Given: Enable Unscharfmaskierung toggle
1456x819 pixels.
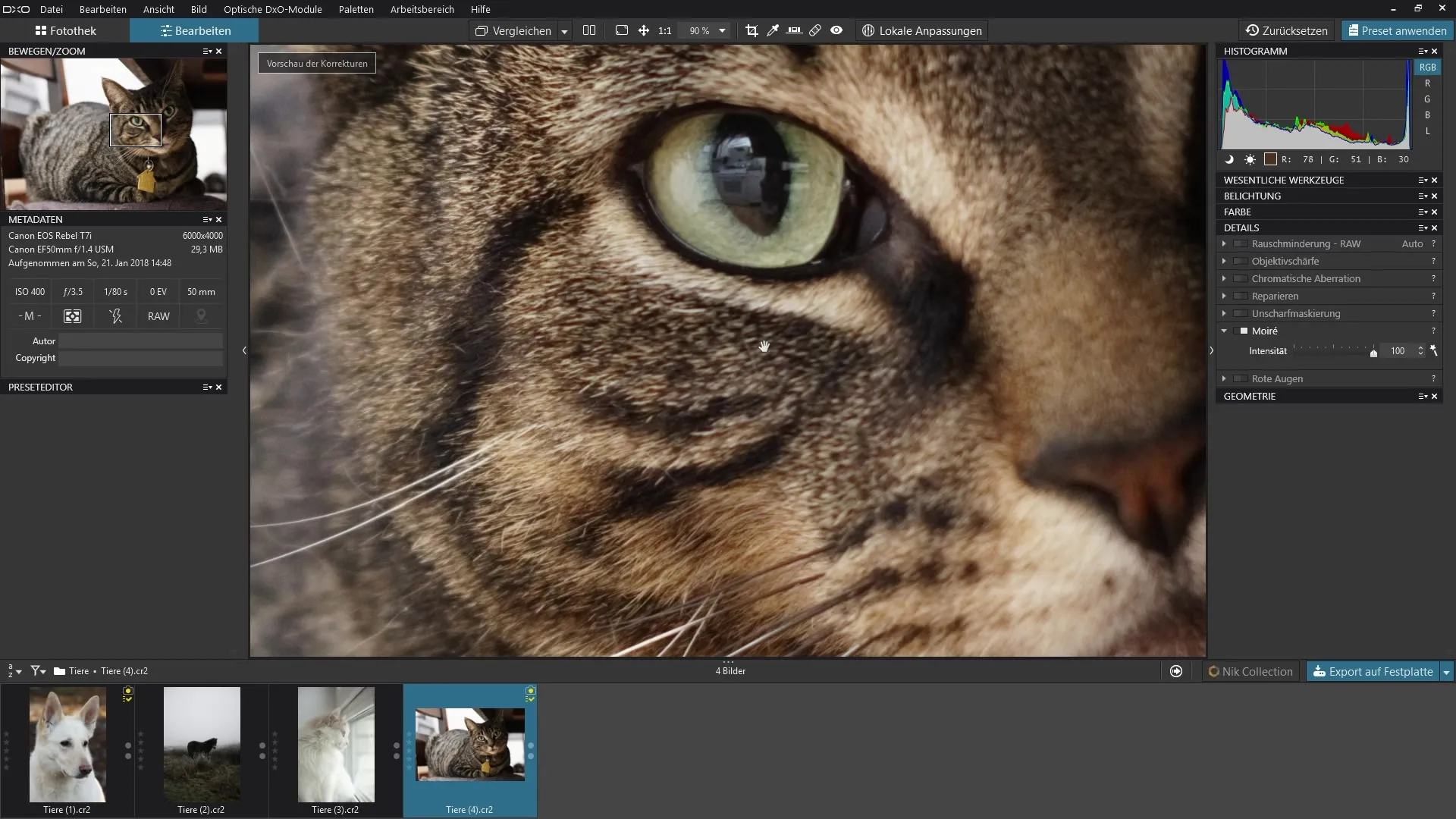Looking at the screenshot, I should coord(1241,313).
